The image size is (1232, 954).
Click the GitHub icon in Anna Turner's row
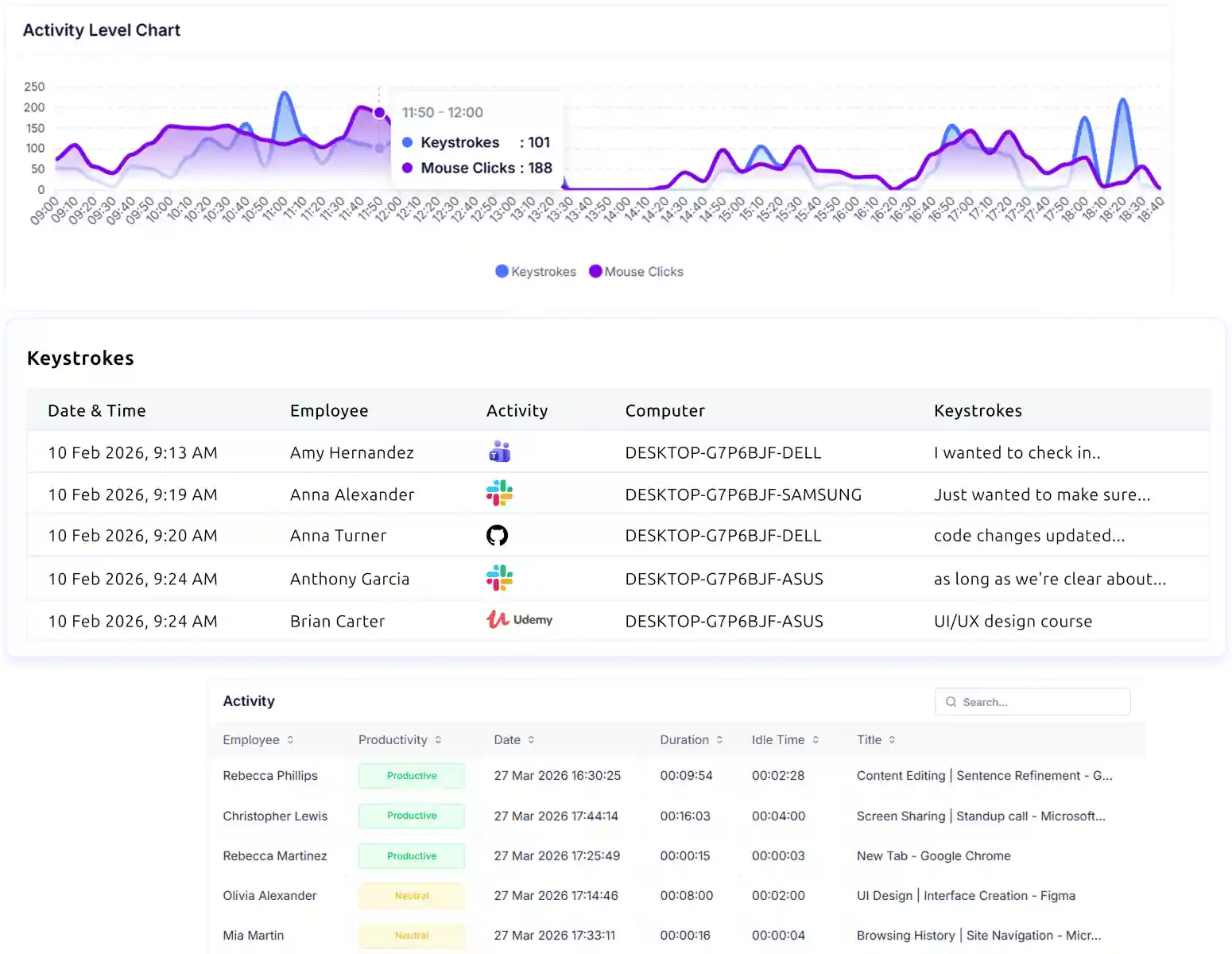point(497,536)
